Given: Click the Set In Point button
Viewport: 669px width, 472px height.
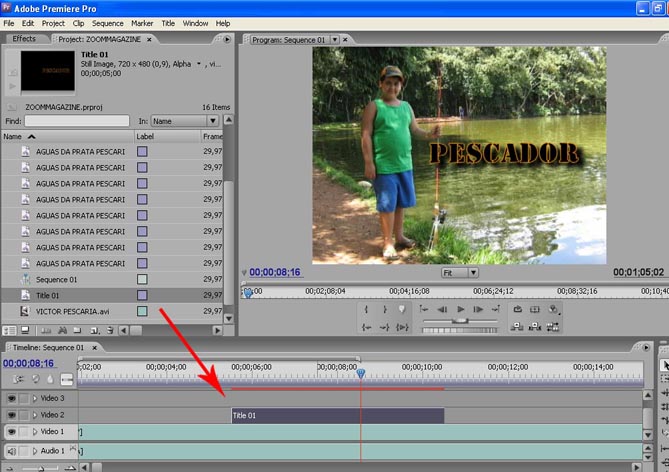Looking at the screenshot, I should 367,310.
